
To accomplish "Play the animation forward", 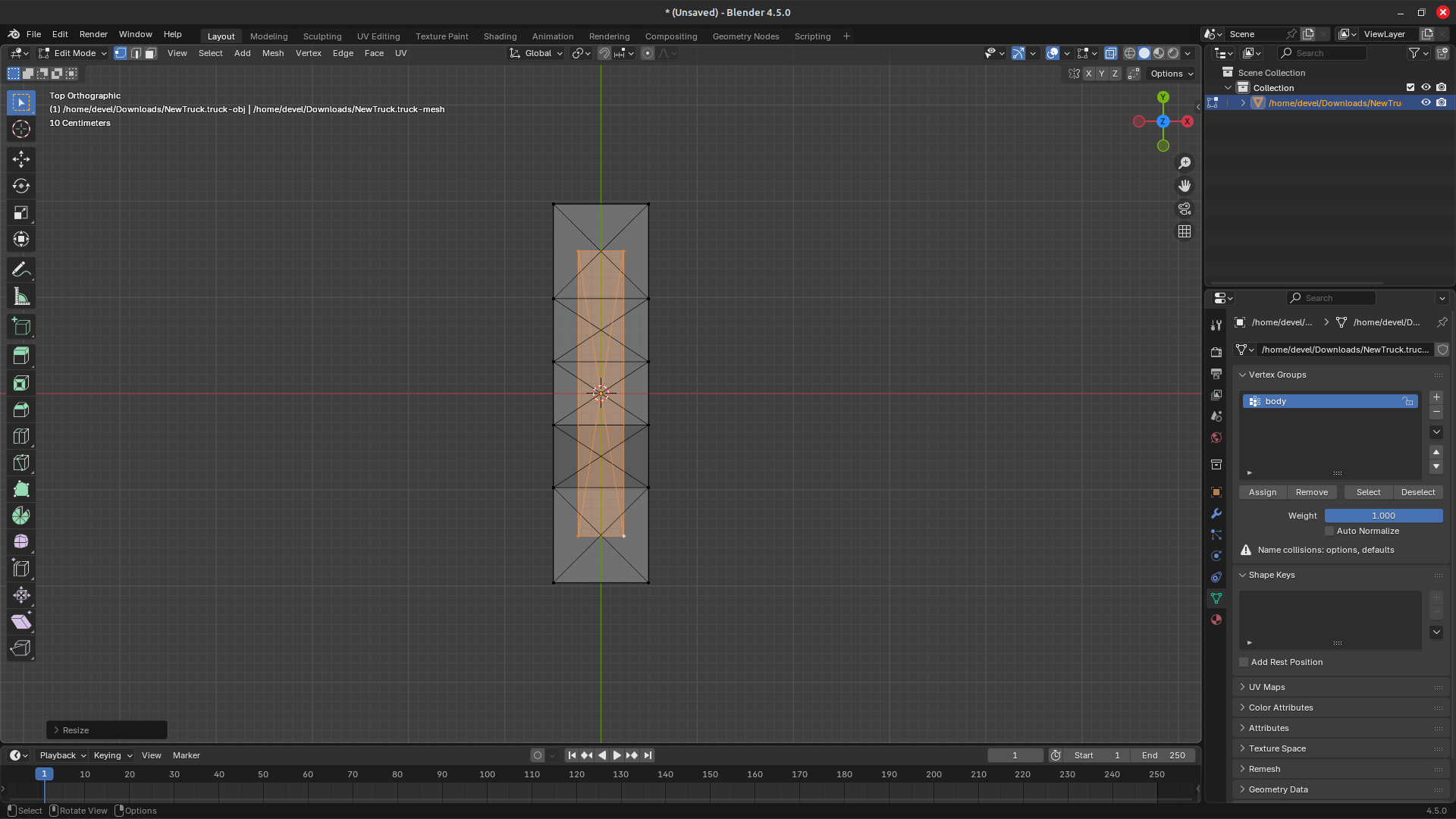I will point(617,755).
